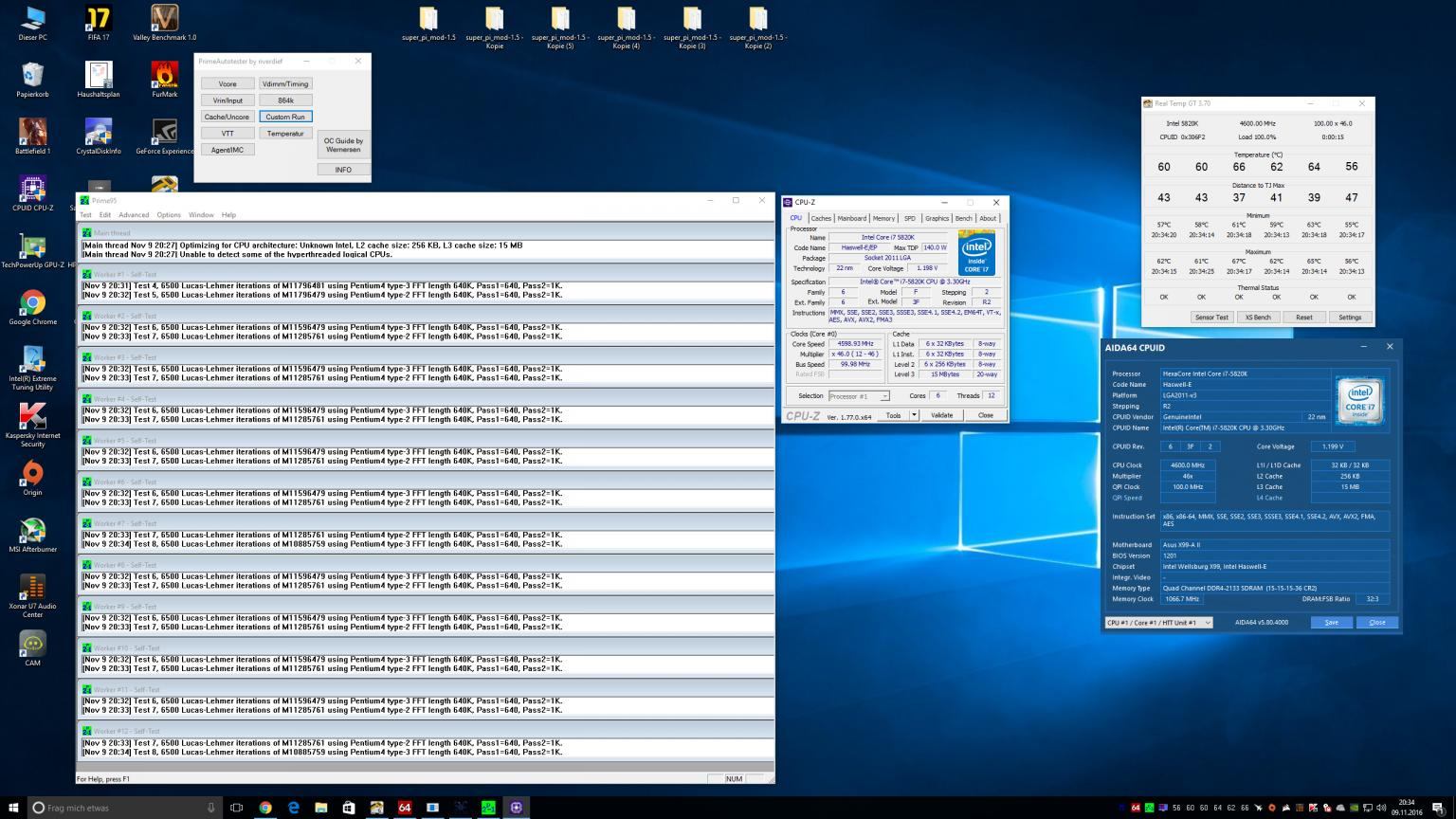1456x819 pixels.
Task: Open the Advanced menu in Prime95
Action: coord(134,214)
